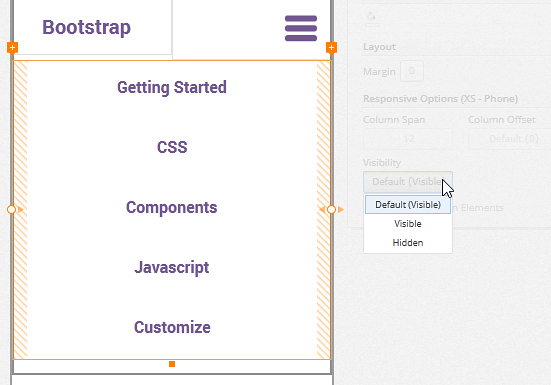Viewport: 551px width, 385px height.
Task: Click the Responsive Options (XS - Phone) heading
Action: tap(440, 99)
